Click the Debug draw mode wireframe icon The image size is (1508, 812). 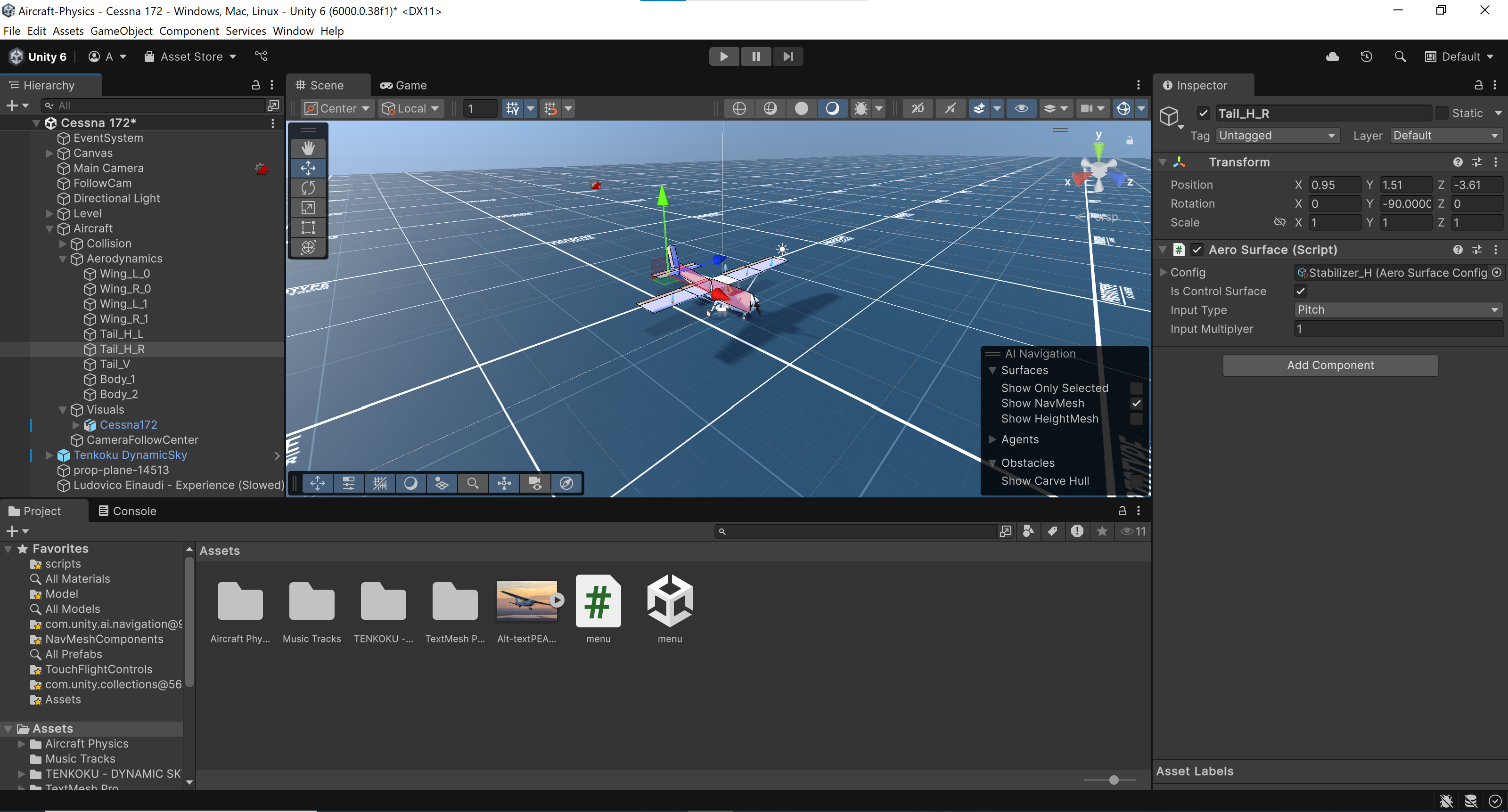pos(739,108)
